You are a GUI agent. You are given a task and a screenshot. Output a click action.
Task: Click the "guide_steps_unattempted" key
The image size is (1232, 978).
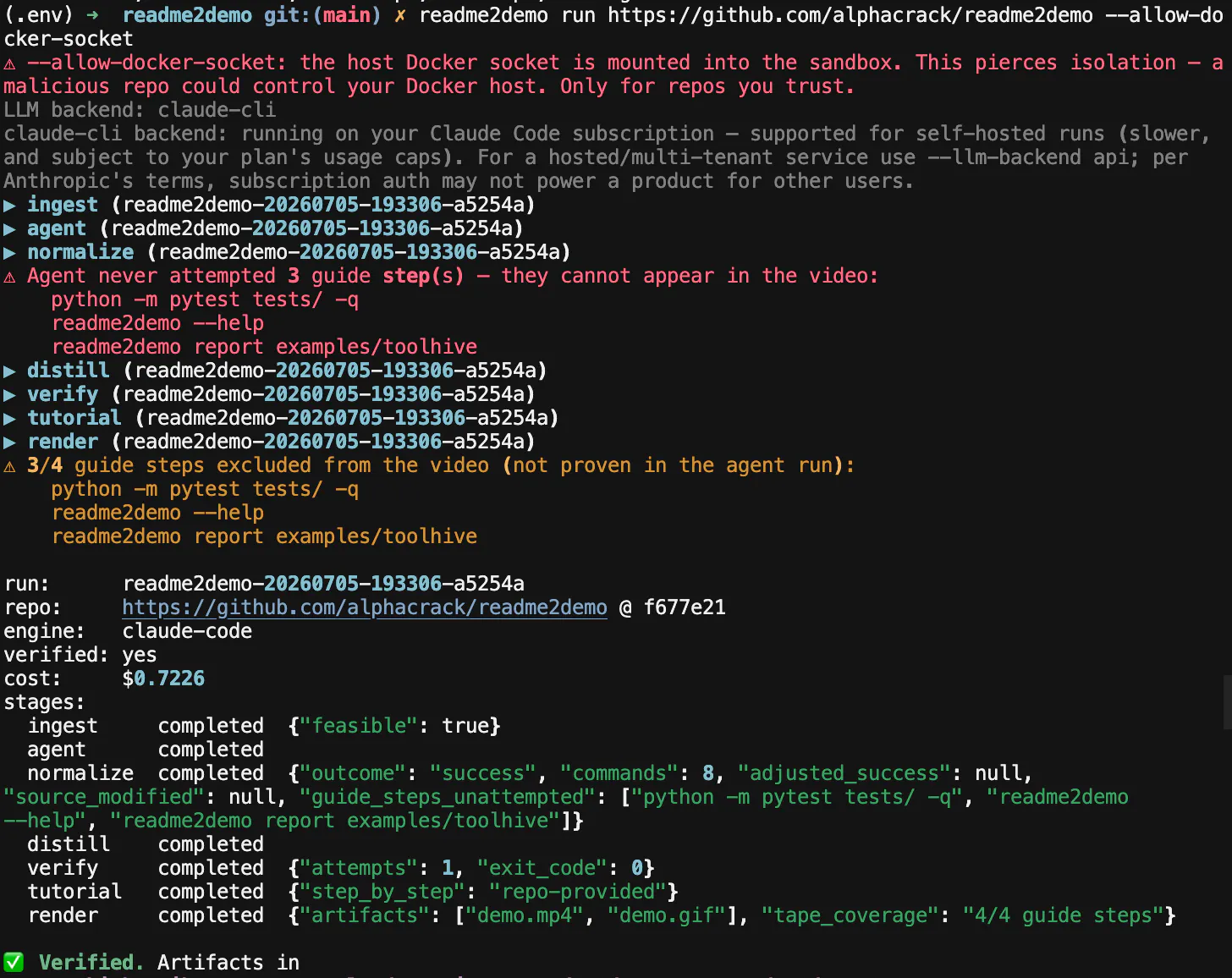[448, 797]
